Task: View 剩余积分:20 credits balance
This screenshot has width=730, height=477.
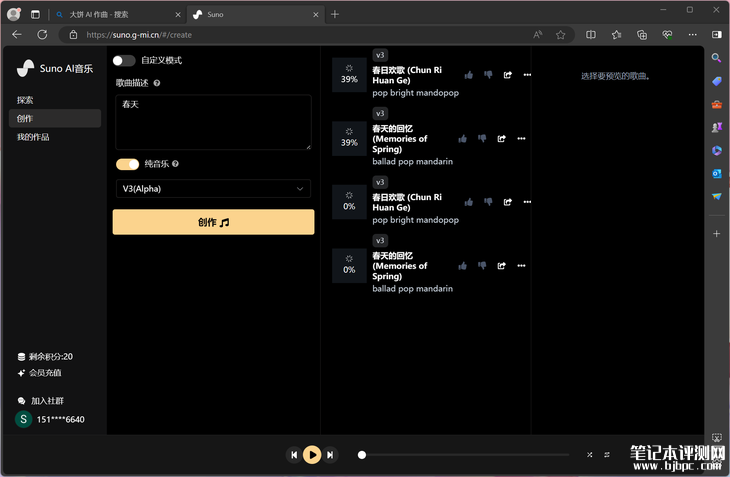Action: pyautogui.click(x=45, y=356)
